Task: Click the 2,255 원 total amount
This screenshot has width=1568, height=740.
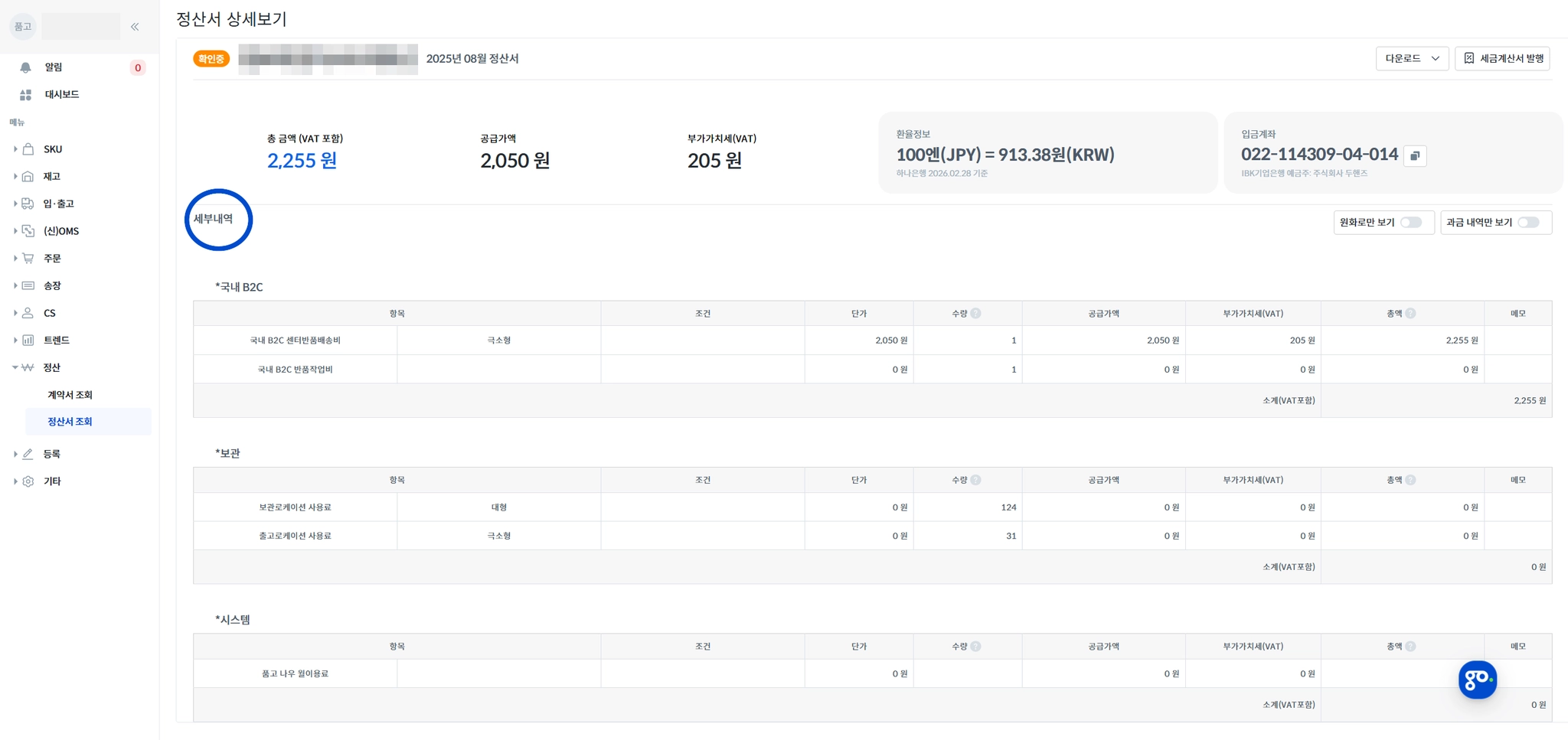Action: [x=302, y=161]
